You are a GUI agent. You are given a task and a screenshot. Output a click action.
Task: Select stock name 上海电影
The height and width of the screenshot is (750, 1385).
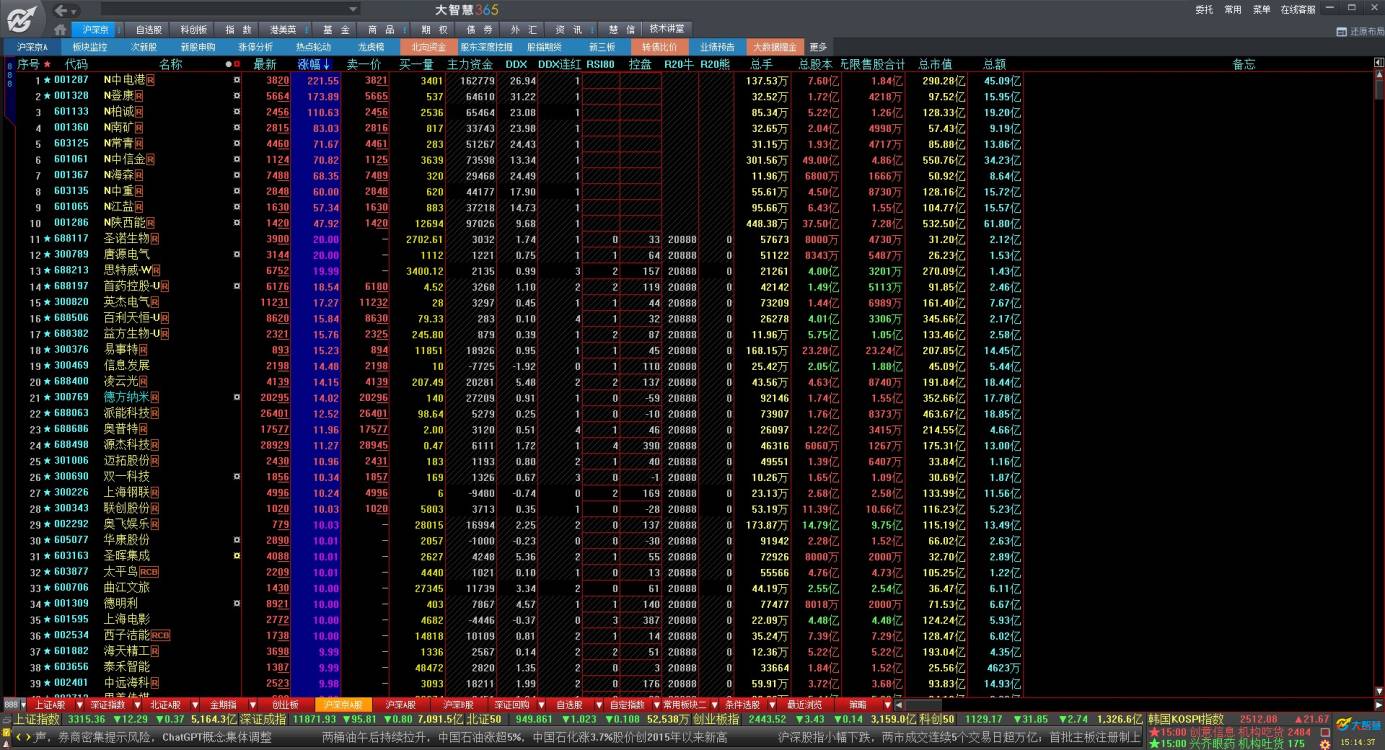127,619
